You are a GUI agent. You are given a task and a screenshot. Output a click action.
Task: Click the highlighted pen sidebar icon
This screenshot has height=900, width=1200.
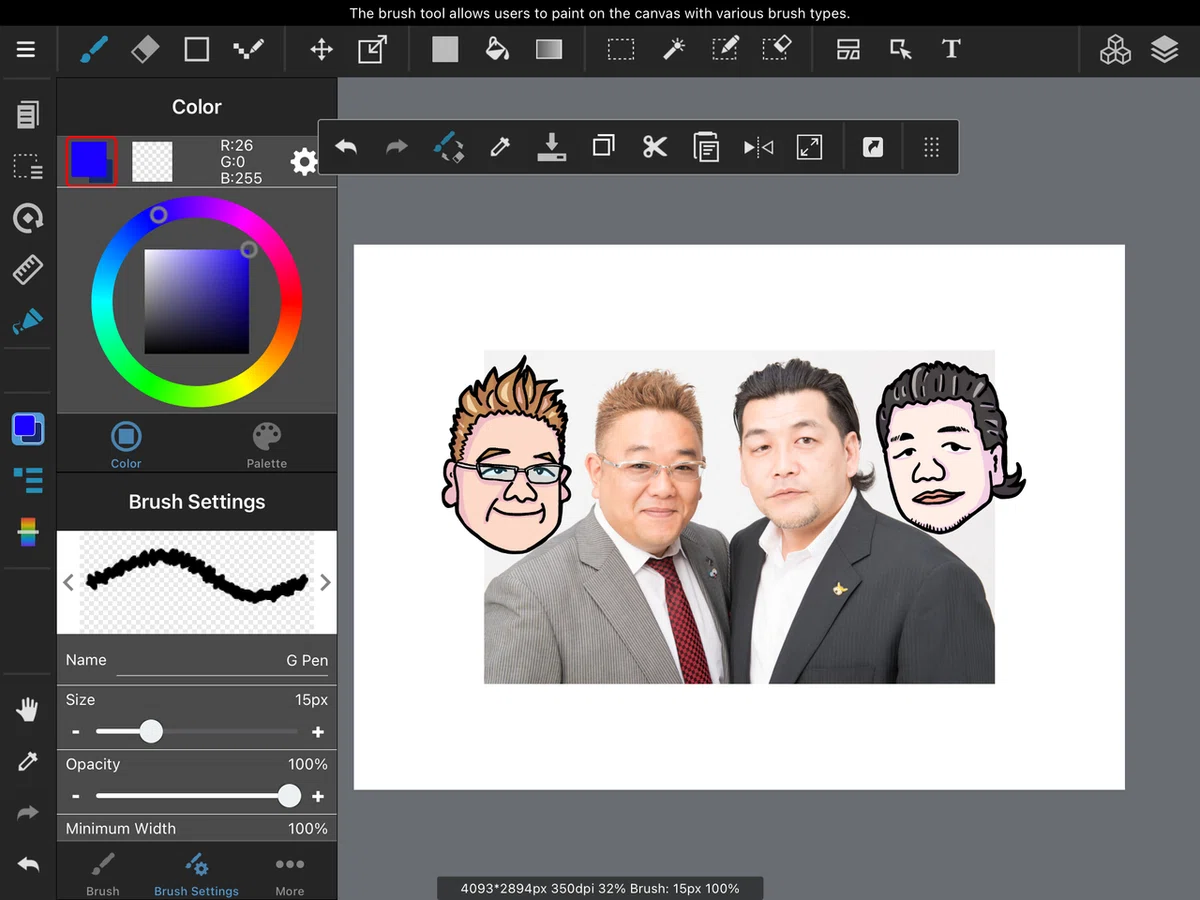click(x=28, y=322)
